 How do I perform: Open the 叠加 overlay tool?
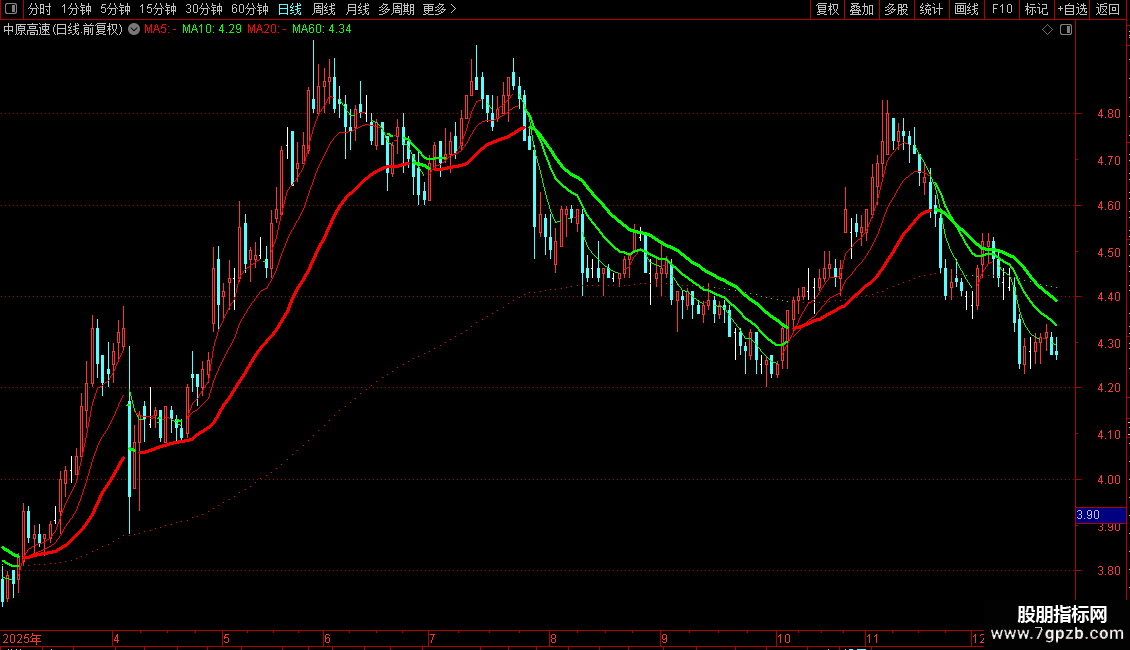click(861, 9)
